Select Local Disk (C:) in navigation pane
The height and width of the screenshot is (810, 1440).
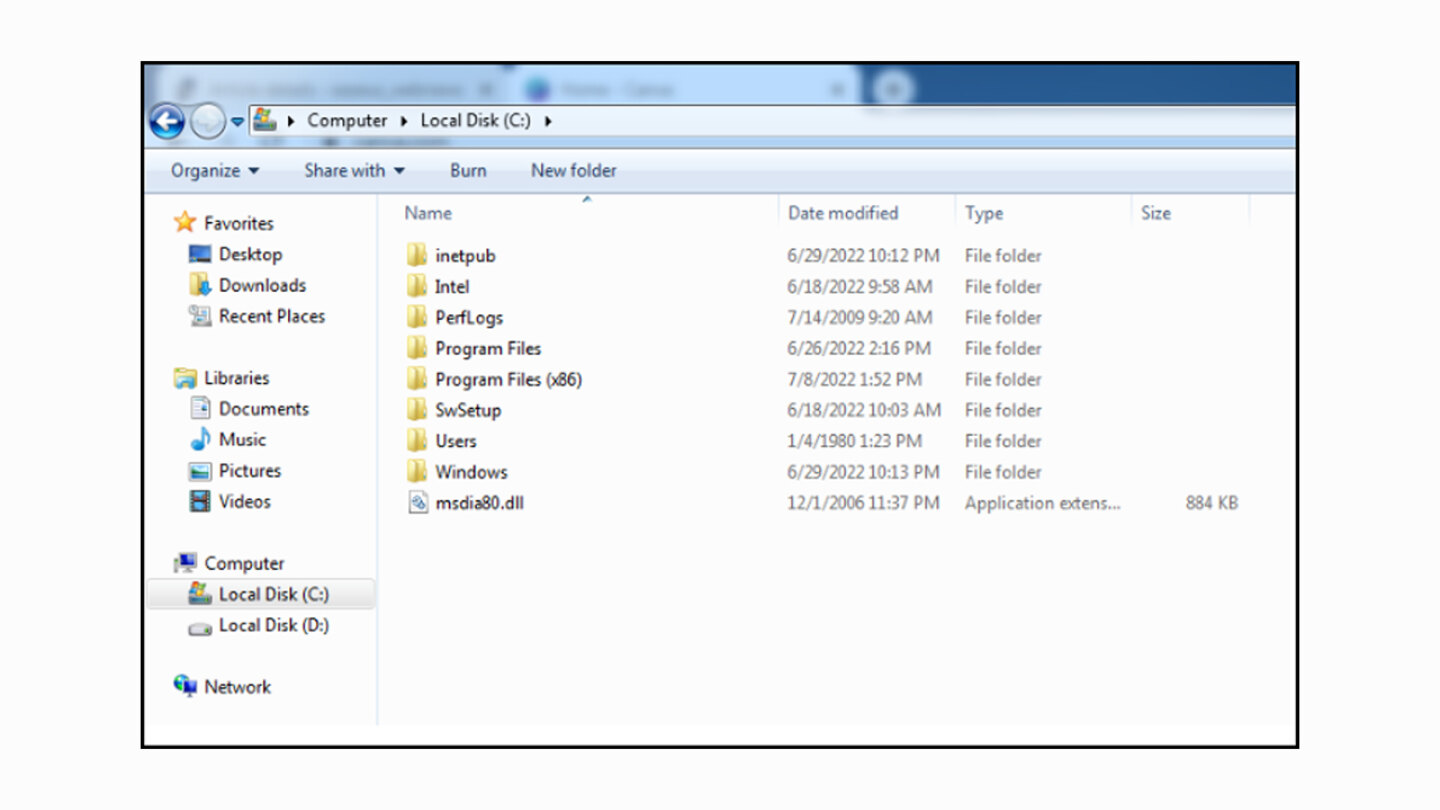274,594
